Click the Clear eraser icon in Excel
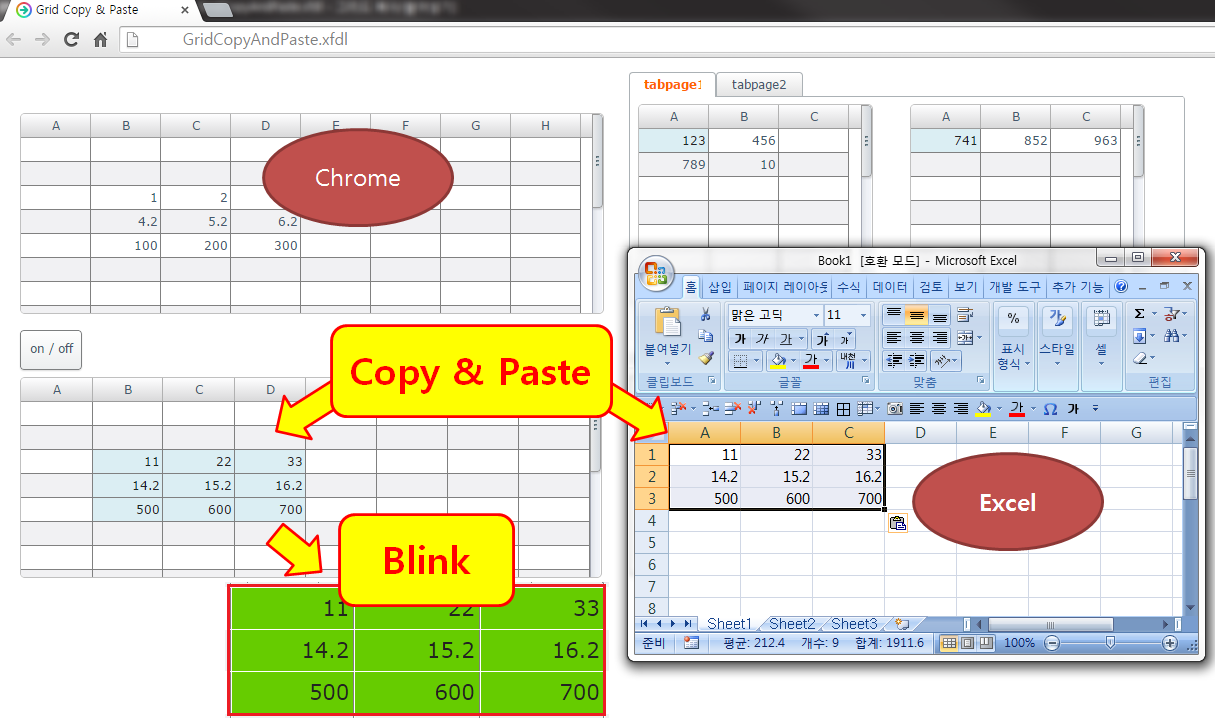The image size is (1215, 721). 1140,359
